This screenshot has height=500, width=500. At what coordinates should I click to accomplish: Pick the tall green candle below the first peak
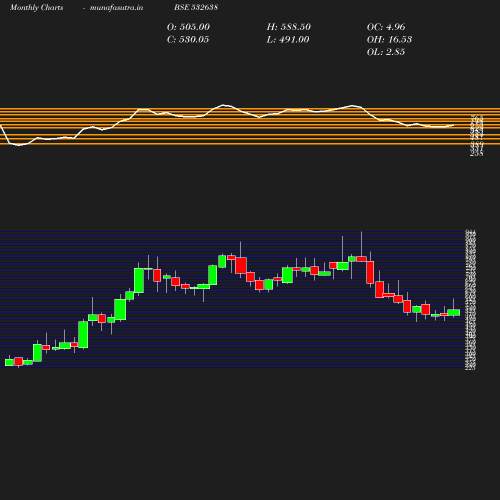[139, 281]
